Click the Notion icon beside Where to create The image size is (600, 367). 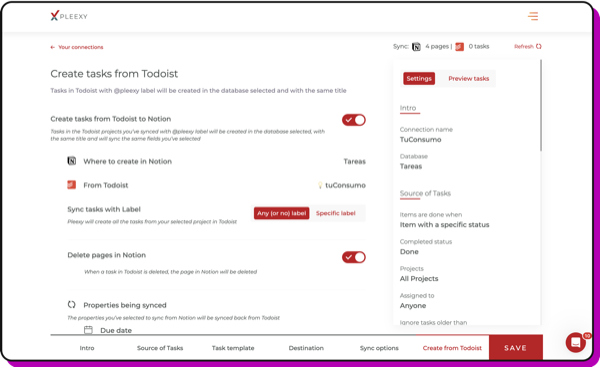click(x=72, y=161)
